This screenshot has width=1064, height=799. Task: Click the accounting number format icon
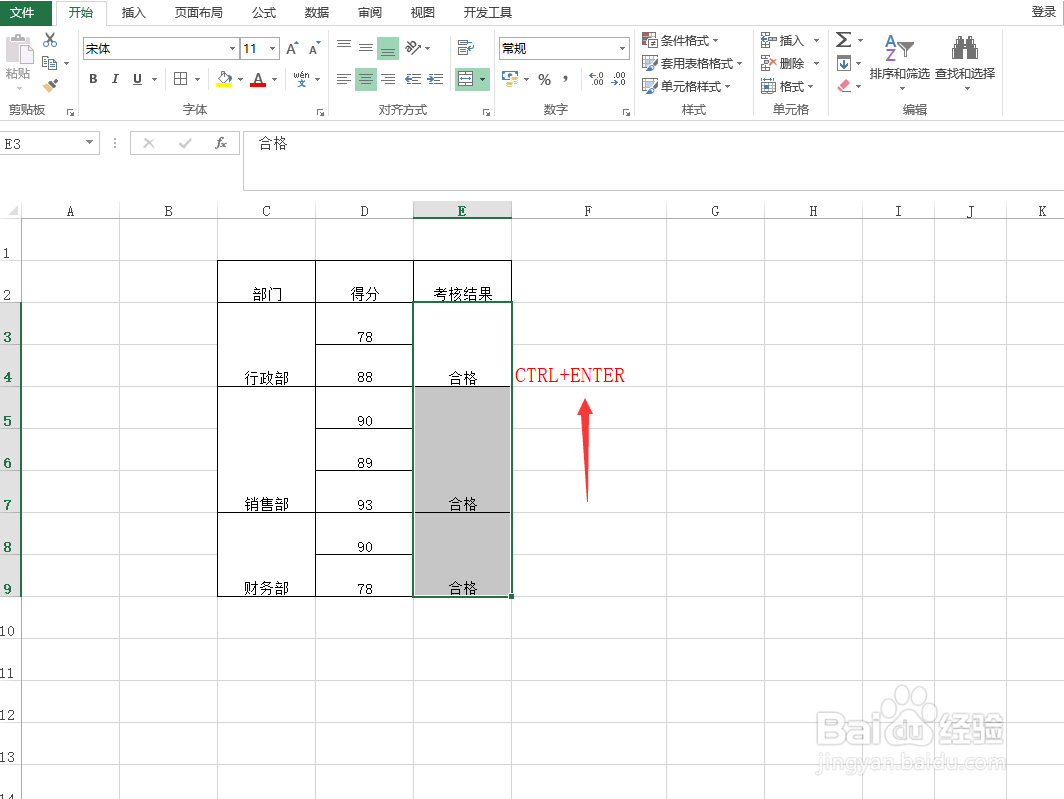click(510, 79)
